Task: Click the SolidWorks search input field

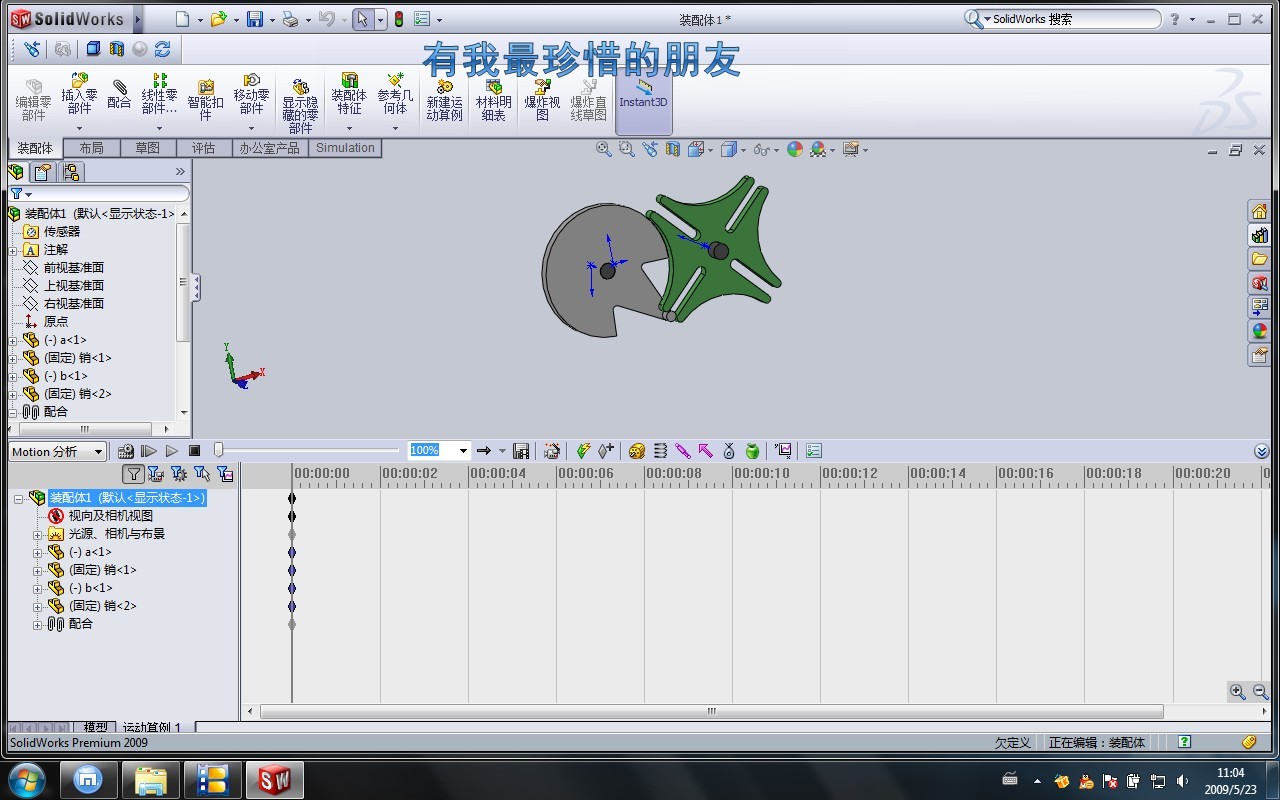Action: coord(1075,19)
